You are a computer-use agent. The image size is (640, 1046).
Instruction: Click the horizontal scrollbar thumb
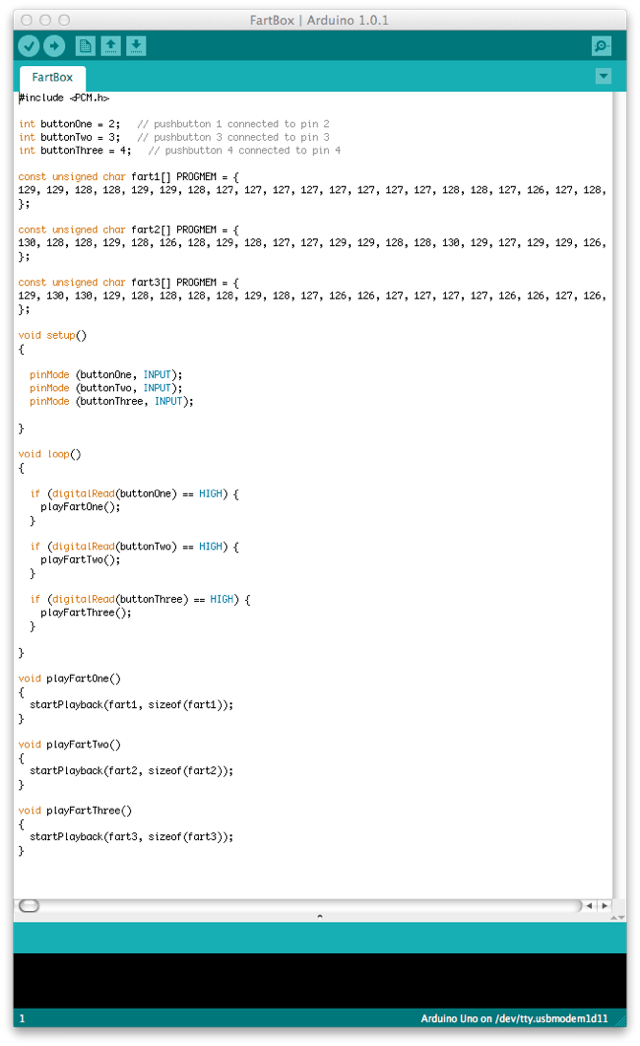coord(29,905)
